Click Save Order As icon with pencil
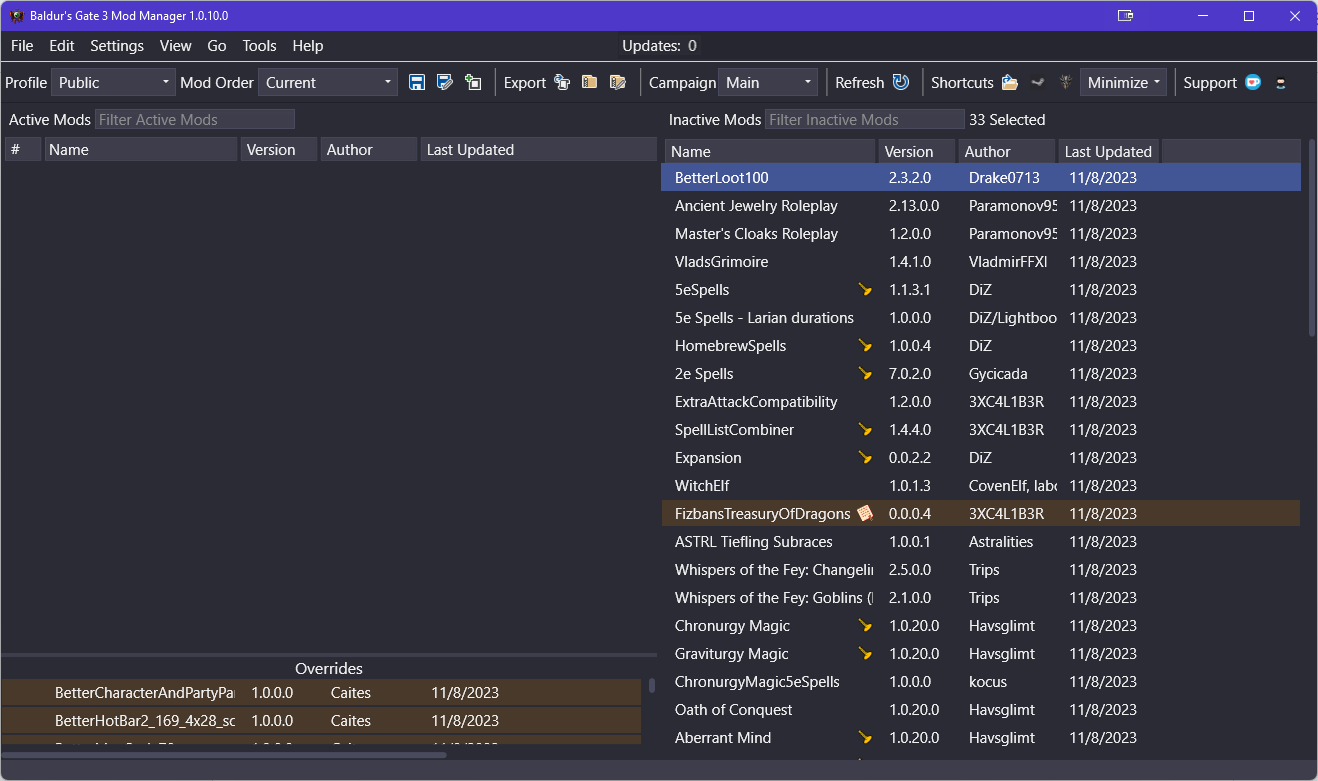Viewport: 1318px width, 781px height. [445, 83]
